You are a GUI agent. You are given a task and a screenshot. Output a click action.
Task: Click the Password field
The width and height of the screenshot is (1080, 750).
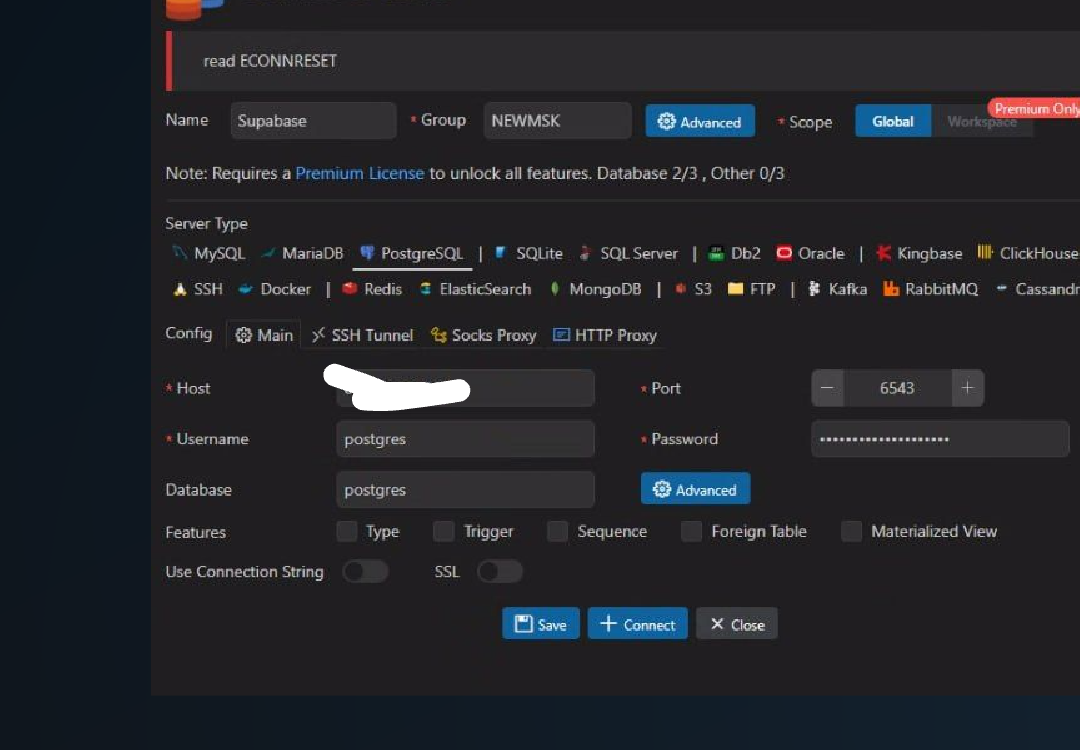[x=940, y=439]
